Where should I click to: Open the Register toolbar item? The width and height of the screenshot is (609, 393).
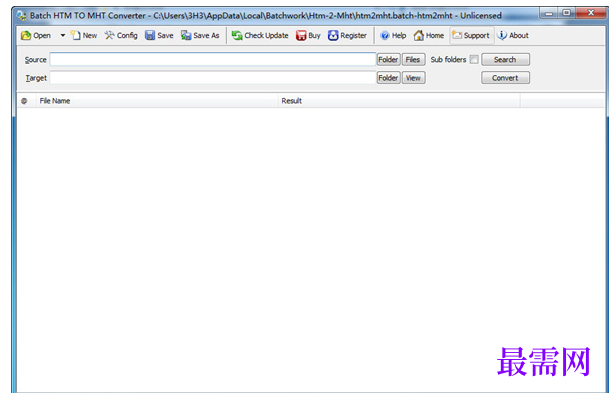tap(347, 35)
